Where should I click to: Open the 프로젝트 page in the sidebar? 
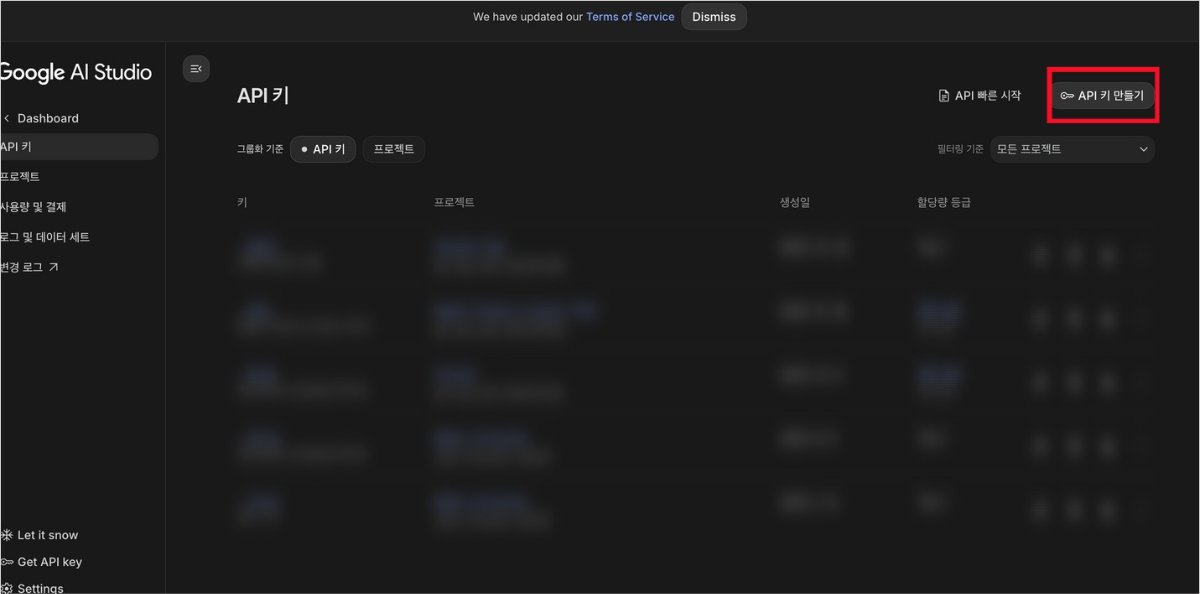tap(22, 177)
